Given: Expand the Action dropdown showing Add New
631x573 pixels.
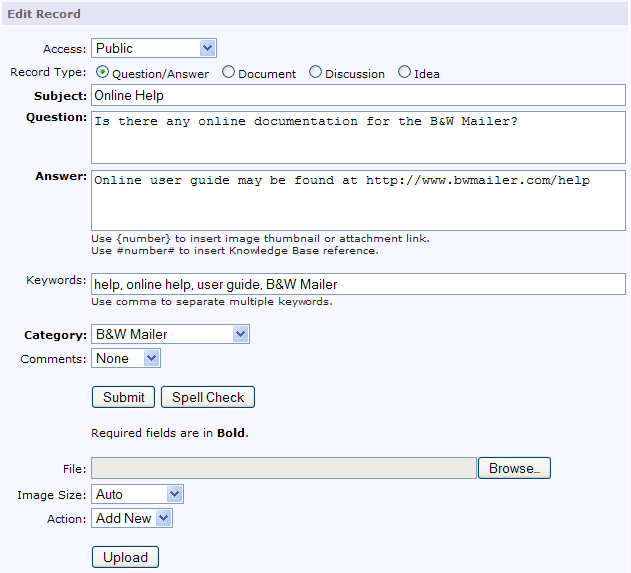Looking at the screenshot, I should (x=132, y=518).
